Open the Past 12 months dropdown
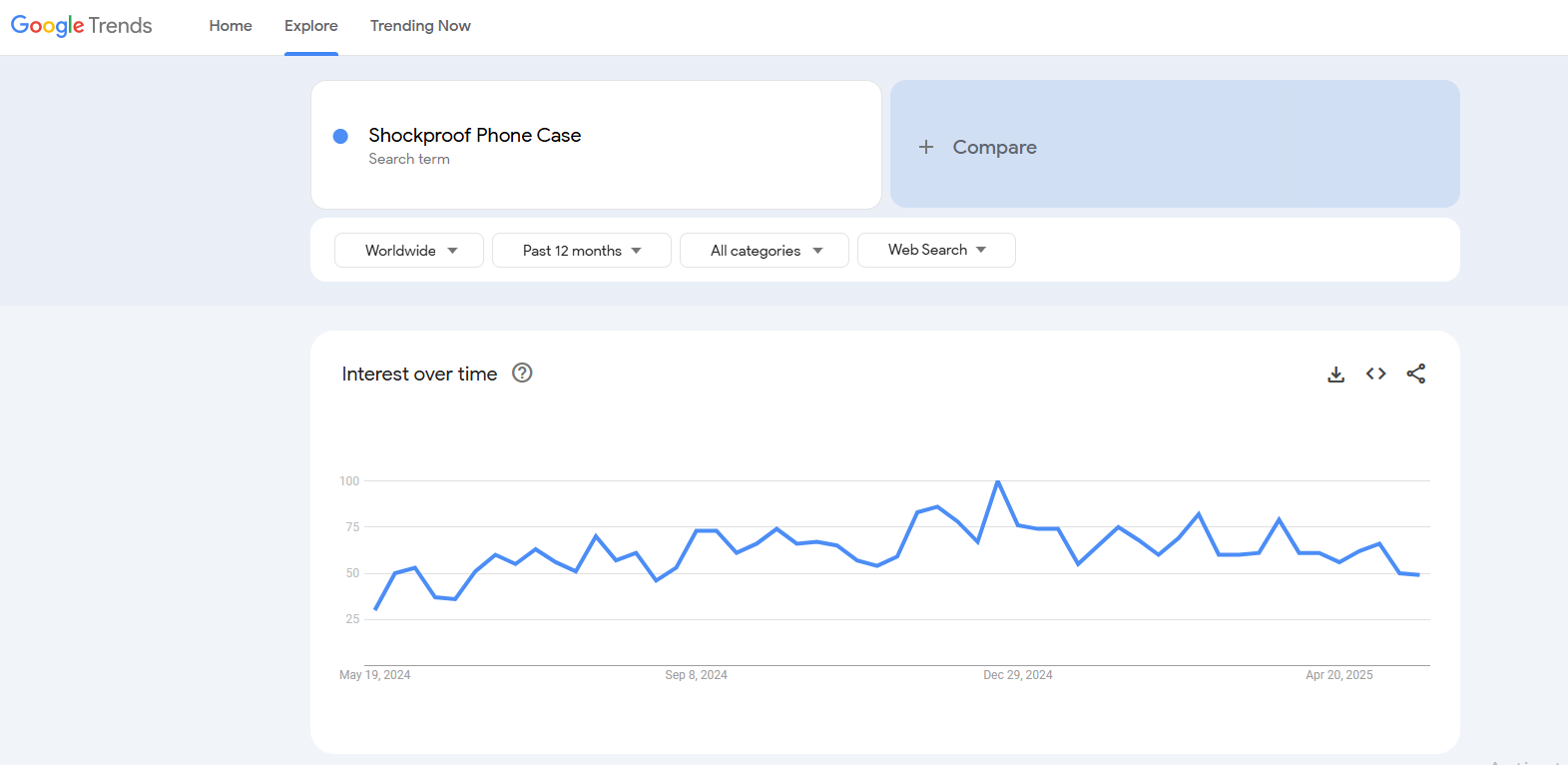Viewport: 1568px width, 765px height. click(582, 251)
